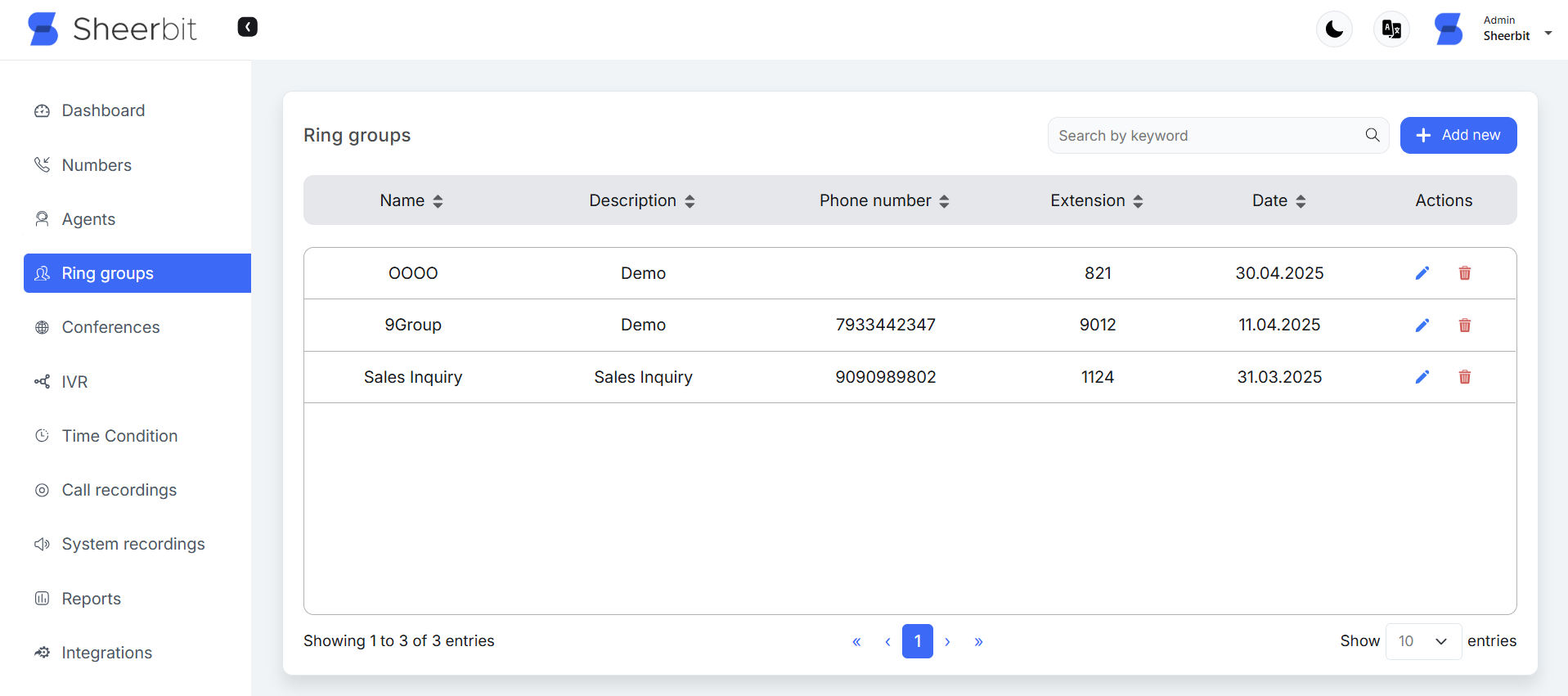This screenshot has height=696, width=1568.
Task: Sort ring groups by Date
Action: [x=1301, y=201]
